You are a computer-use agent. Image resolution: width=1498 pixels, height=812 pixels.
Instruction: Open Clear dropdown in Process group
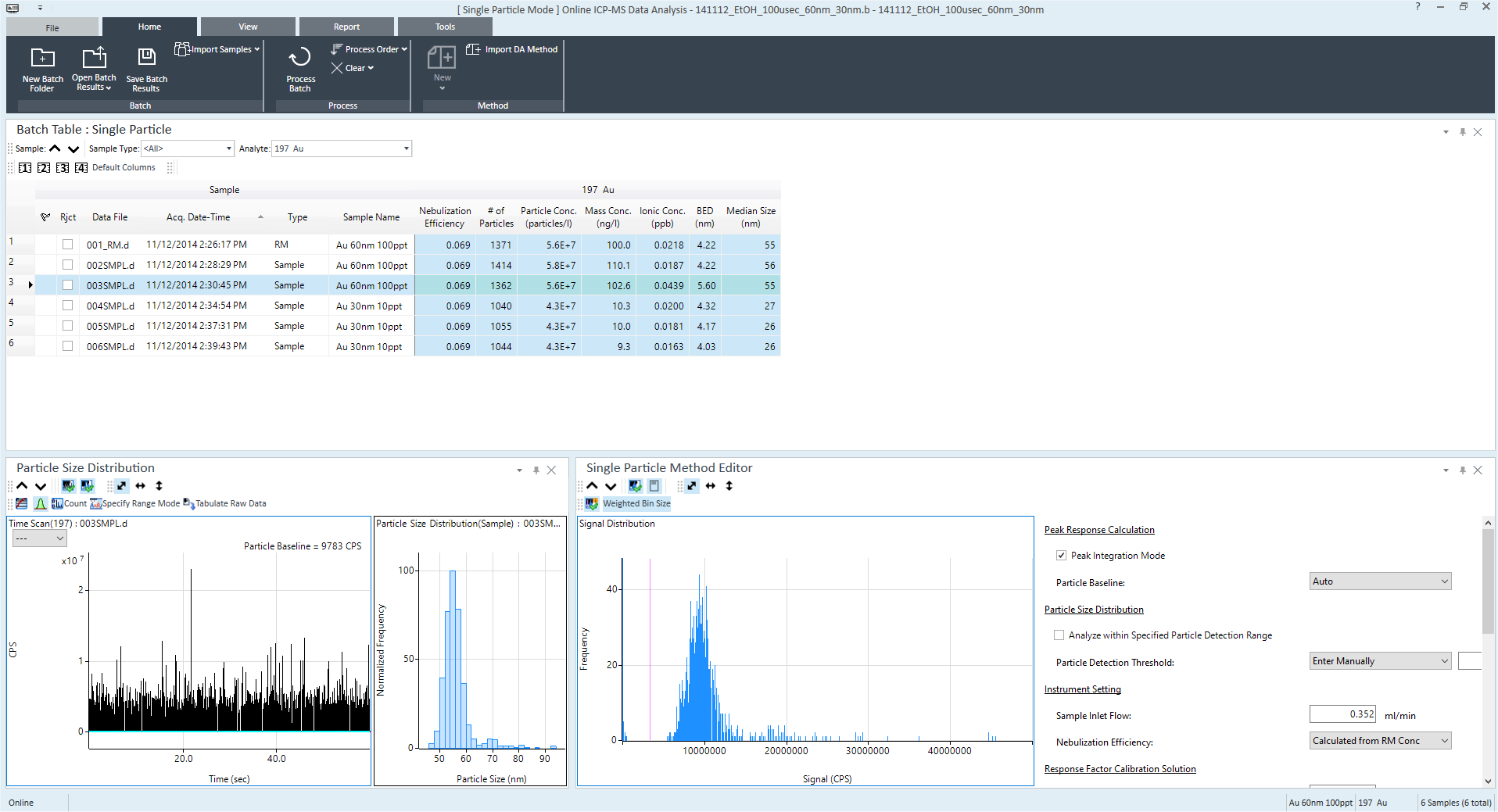(353, 68)
